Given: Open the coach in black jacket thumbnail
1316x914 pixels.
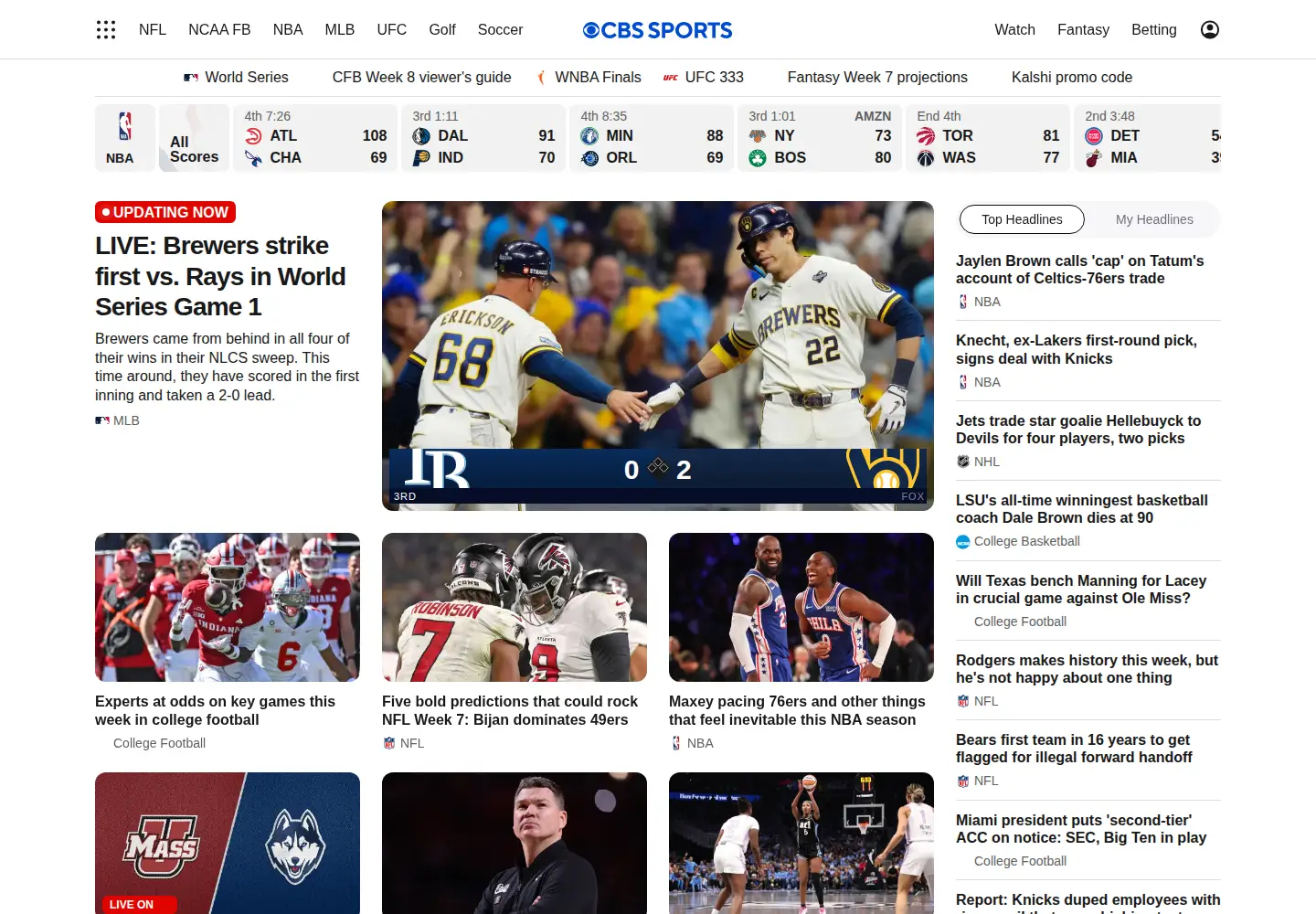Looking at the screenshot, I should click(515, 843).
